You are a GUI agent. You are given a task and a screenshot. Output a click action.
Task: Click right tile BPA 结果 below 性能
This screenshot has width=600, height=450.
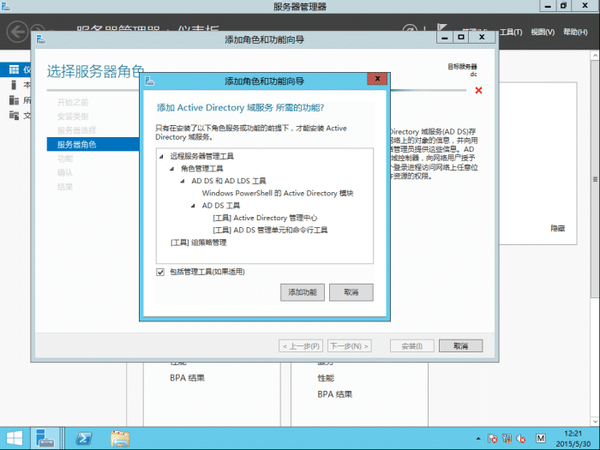334,395
